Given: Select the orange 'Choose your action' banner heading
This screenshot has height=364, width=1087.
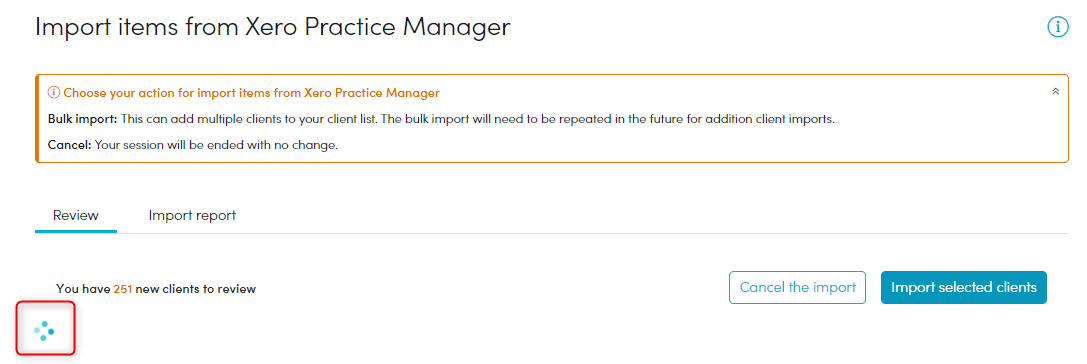Looking at the screenshot, I should pyautogui.click(x=251, y=92).
